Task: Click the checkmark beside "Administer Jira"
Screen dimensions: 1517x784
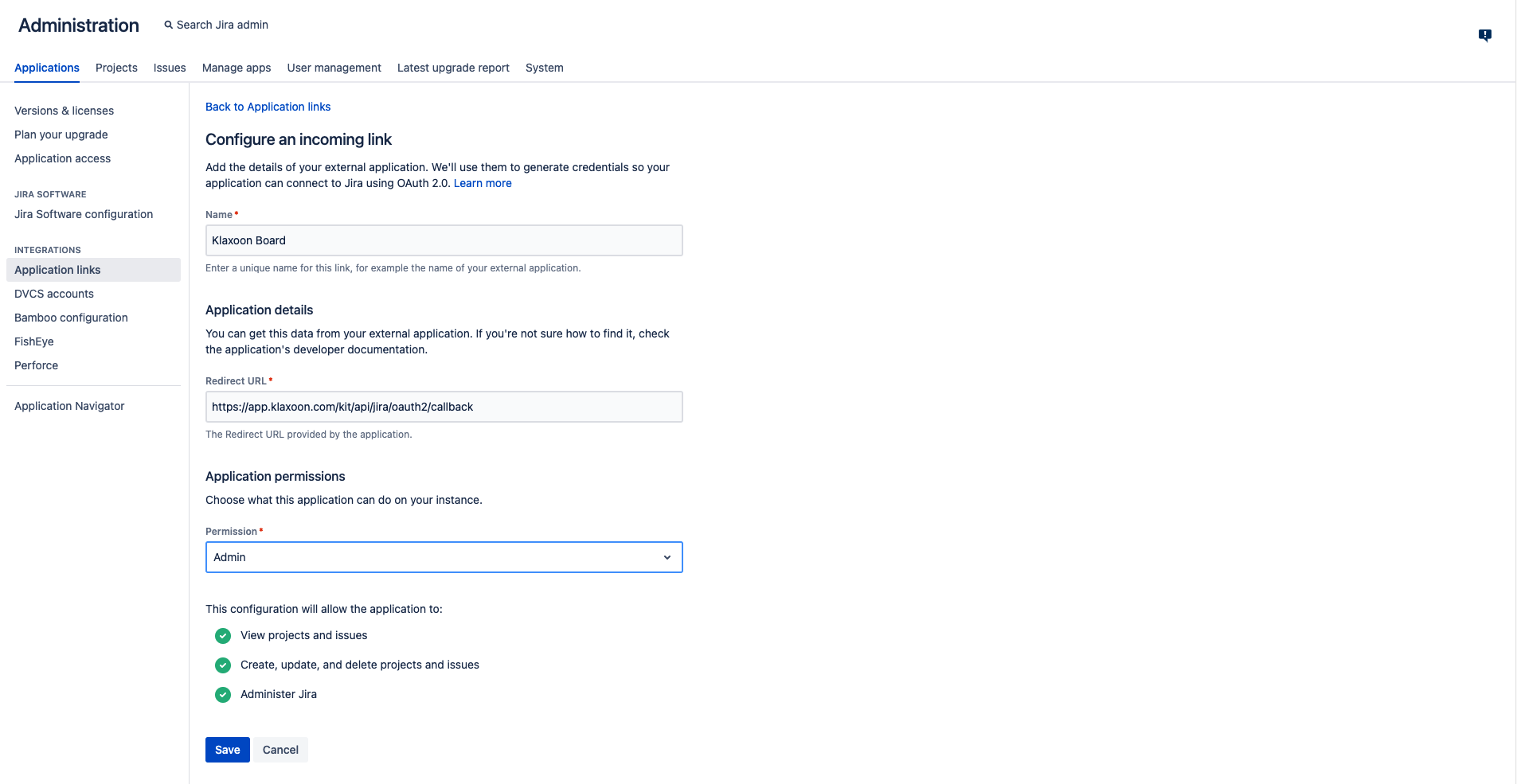Action: (x=223, y=694)
